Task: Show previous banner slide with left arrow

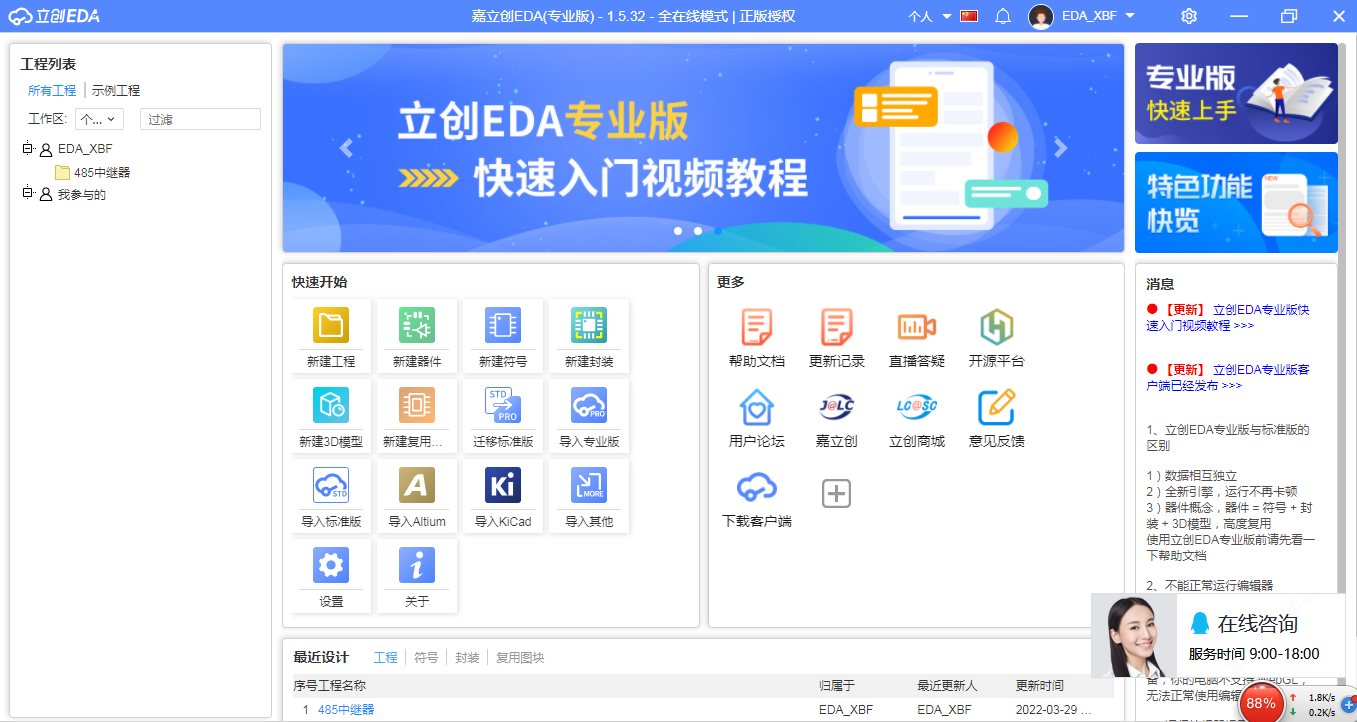Action: pyautogui.click(x=347, y=148)
